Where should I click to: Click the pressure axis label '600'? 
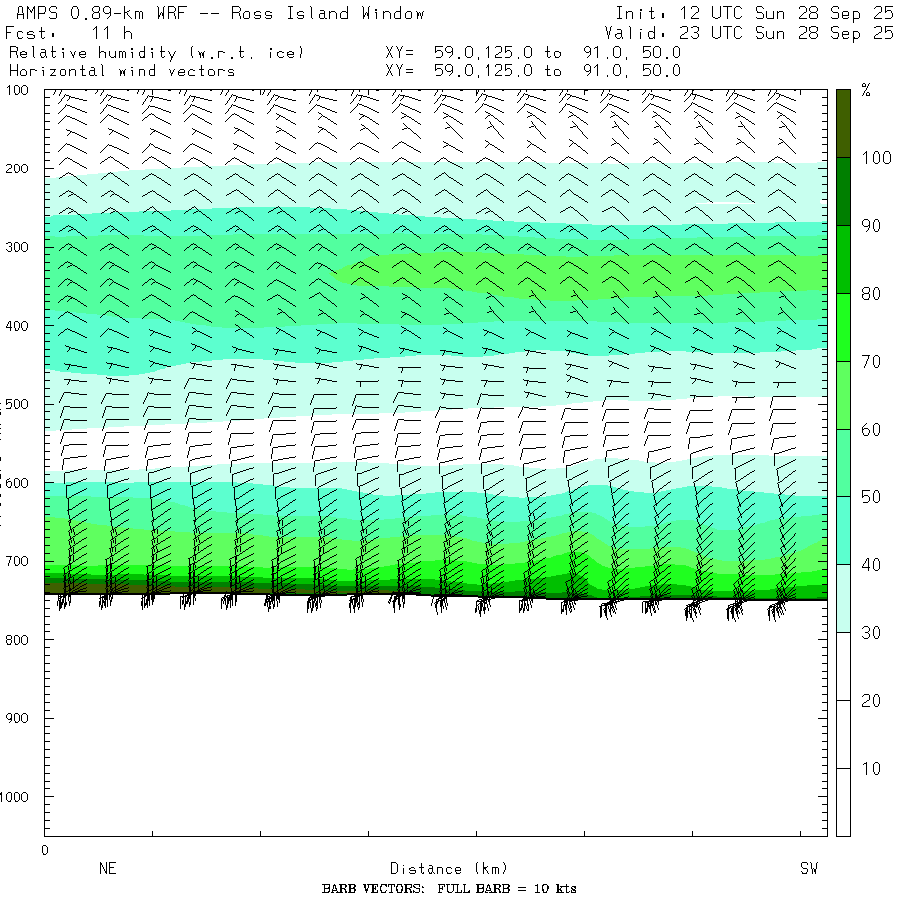[17, 483]
